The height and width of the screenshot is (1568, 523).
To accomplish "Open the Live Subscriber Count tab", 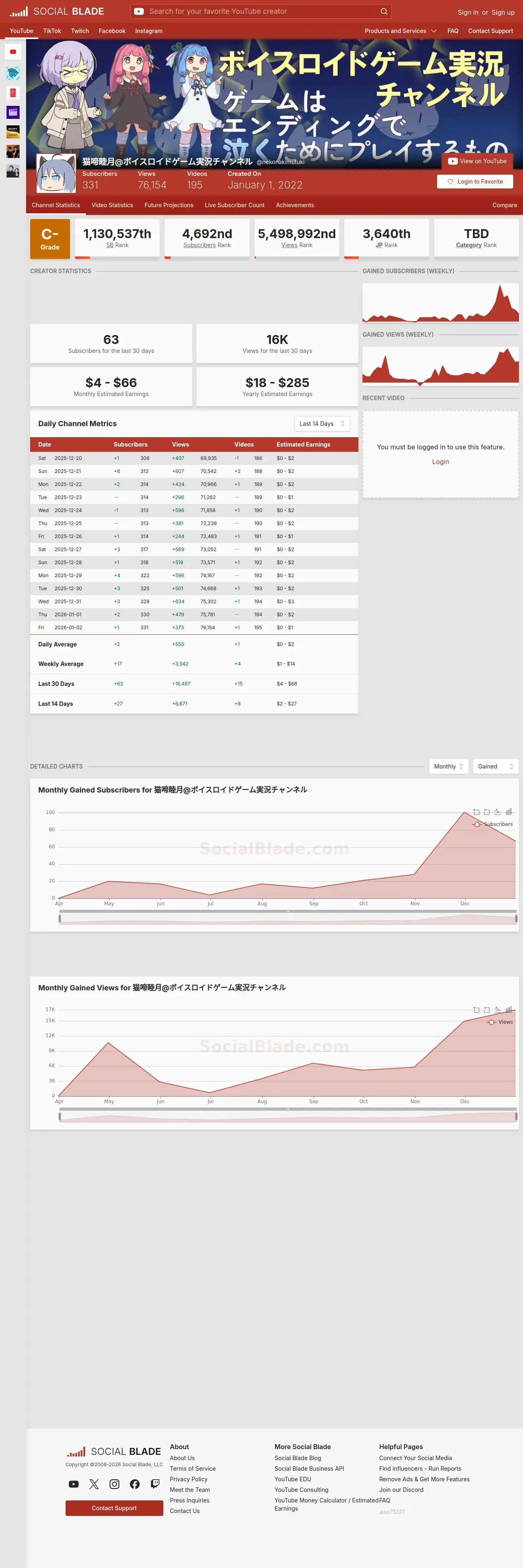I will (x=234, y=205).
